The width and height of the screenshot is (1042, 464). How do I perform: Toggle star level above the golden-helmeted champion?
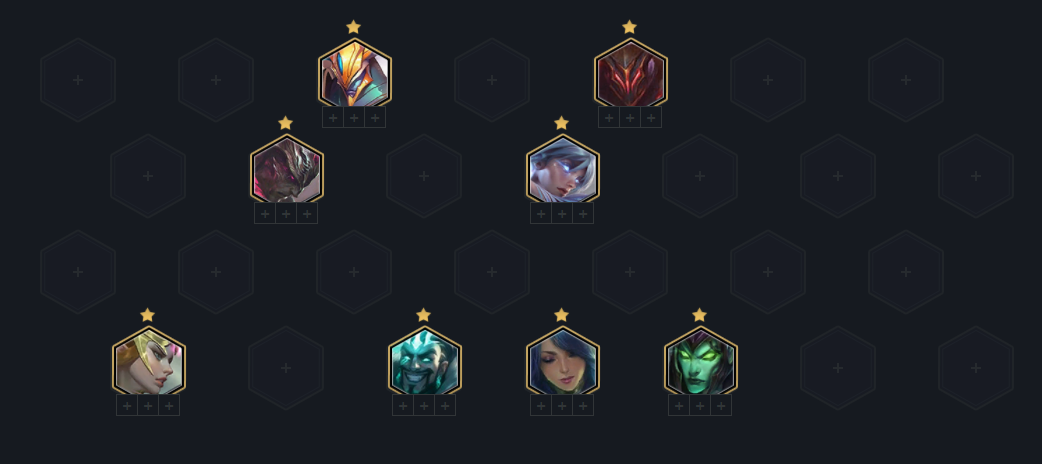pos(354,27)
